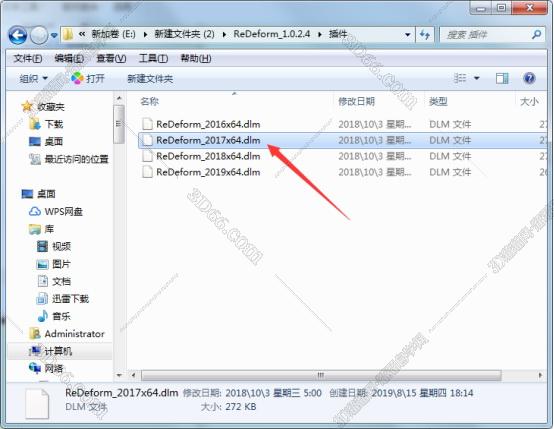Viewport: 554px width, 429px height.
Task: Click the 打开 toolbar button
Action: [88, 78]
